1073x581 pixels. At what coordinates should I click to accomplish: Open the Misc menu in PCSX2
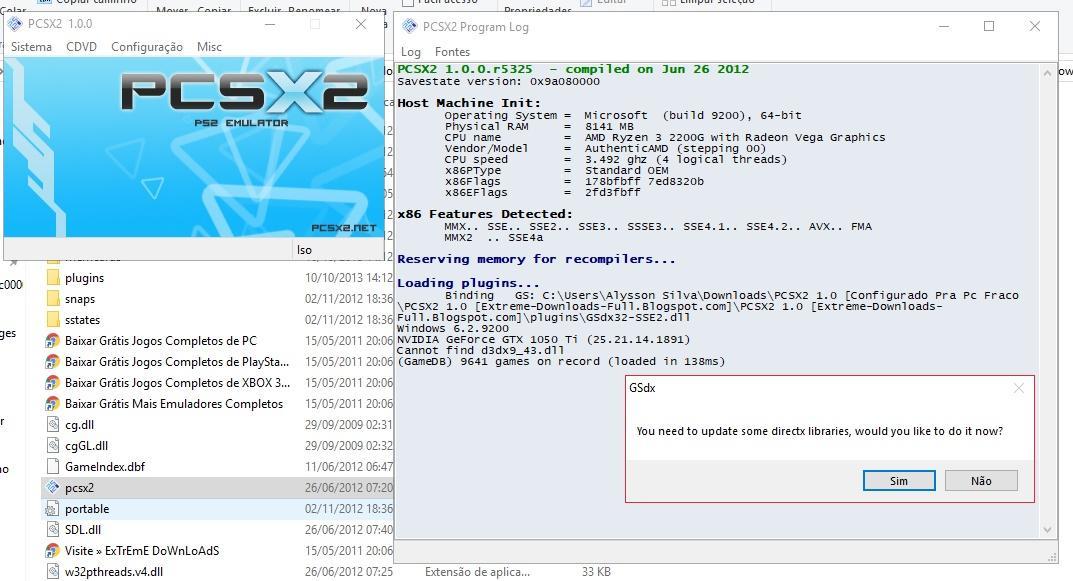click(209, 47)
